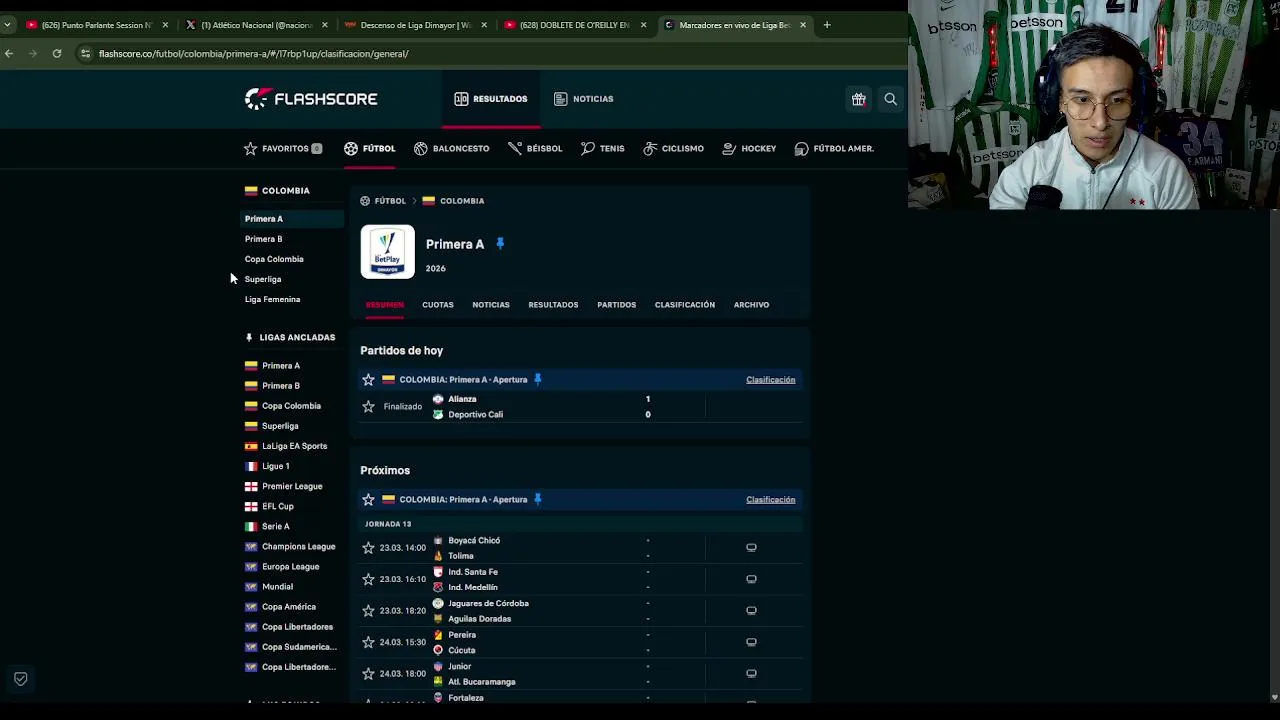This screenshot has width=1280, height=720.
Task: Open the search magnifier icon
Action: click(890, 99)
